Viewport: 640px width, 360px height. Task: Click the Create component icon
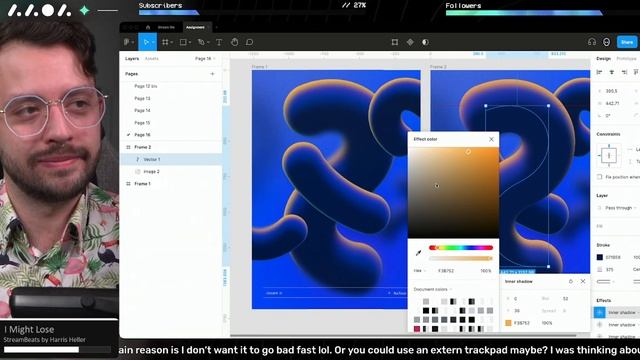tap(410, 42)
